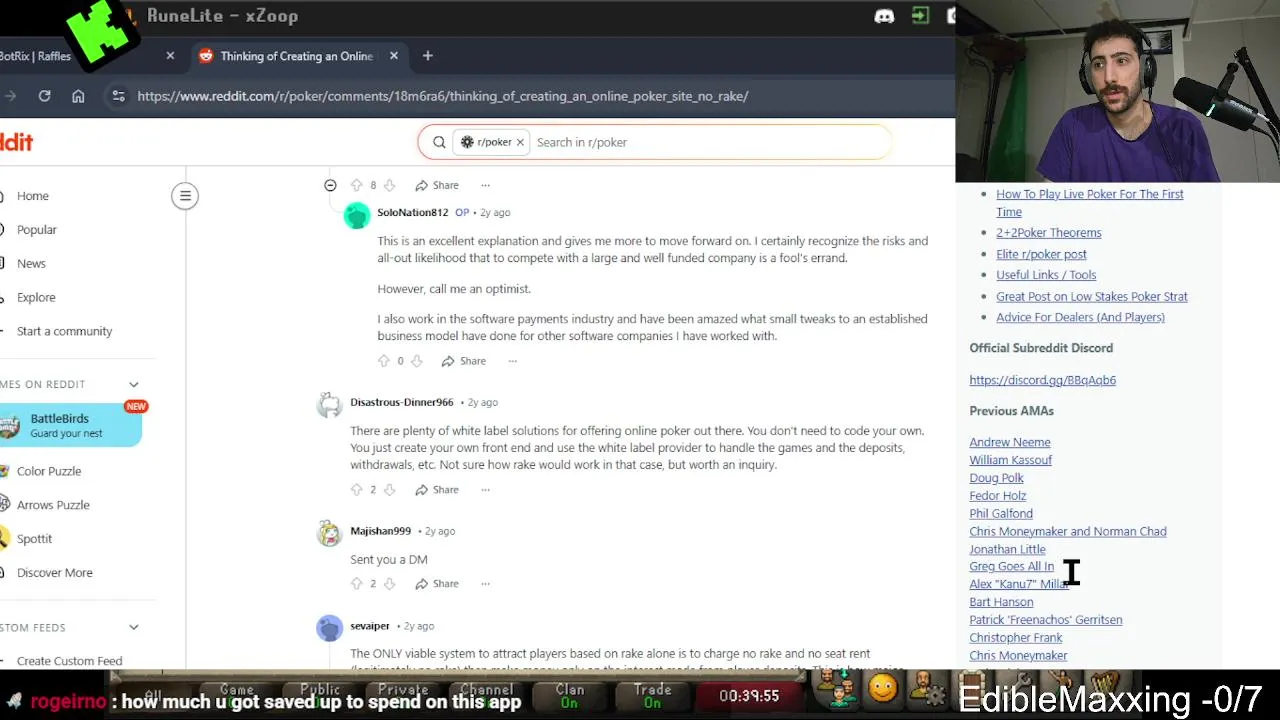
Task: Open Bart Hanson AMA link
Action: (1001, 602)
